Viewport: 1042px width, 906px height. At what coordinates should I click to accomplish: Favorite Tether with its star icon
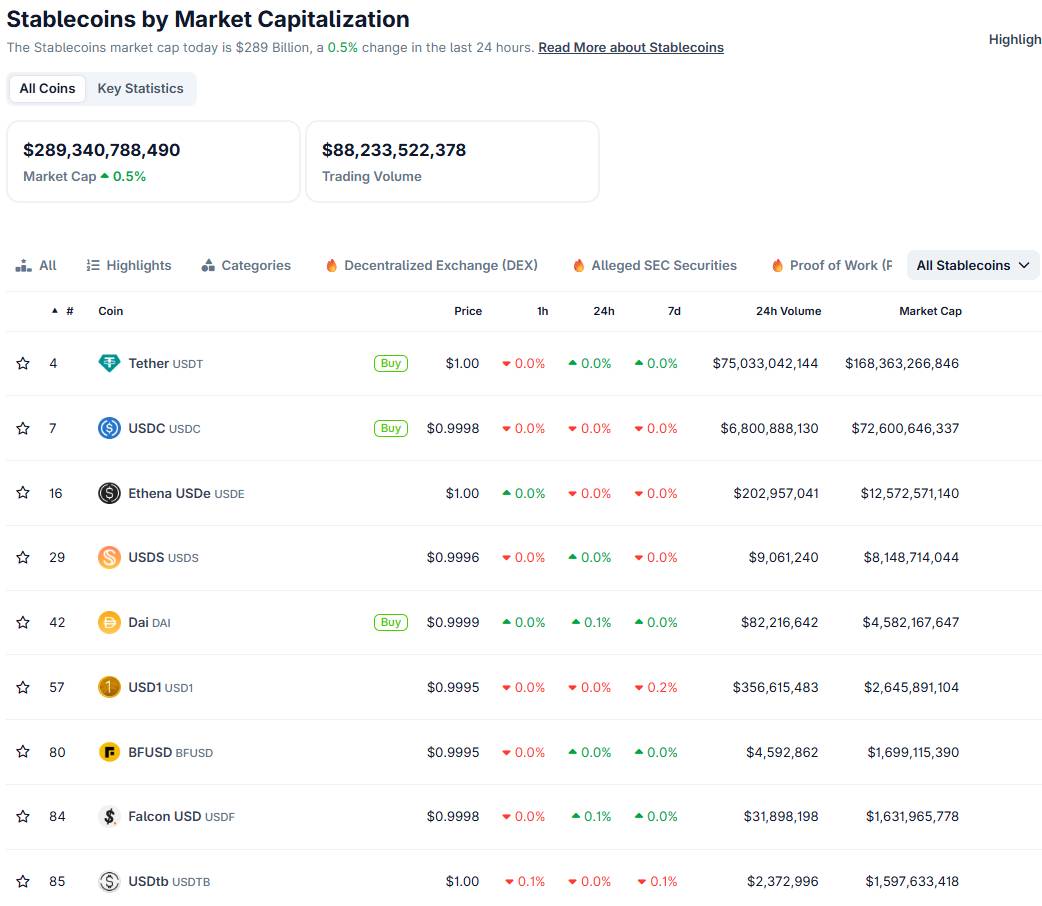coord(23,364)
